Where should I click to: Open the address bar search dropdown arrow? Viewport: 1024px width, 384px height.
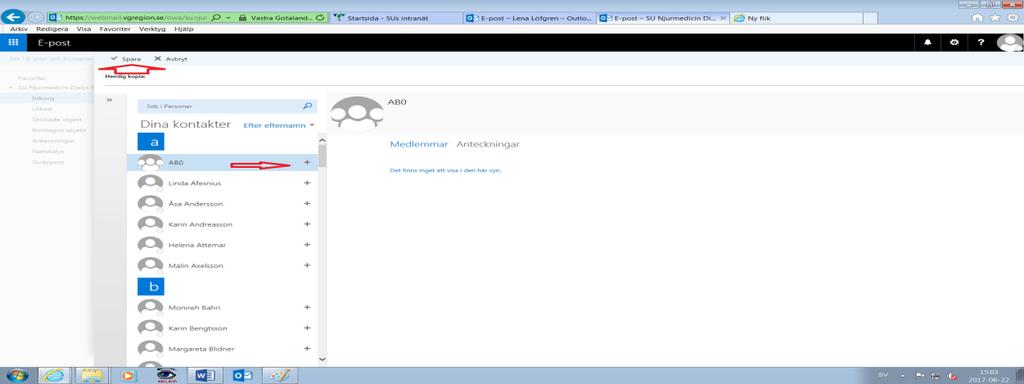point(228,18)
